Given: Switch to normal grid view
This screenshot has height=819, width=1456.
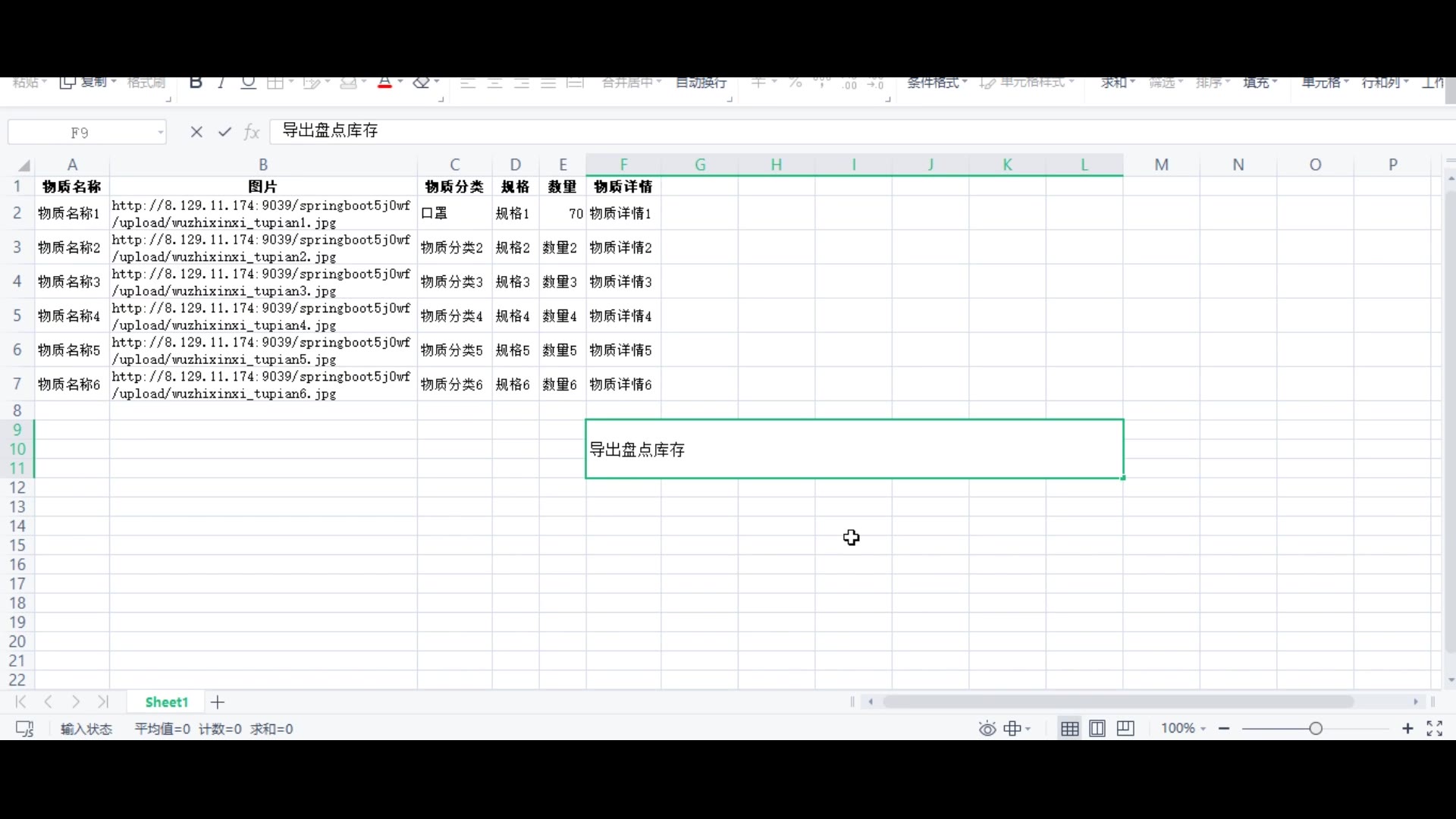Looking at the screenshot, I should pyautogui.click(x=1069, y=729).
